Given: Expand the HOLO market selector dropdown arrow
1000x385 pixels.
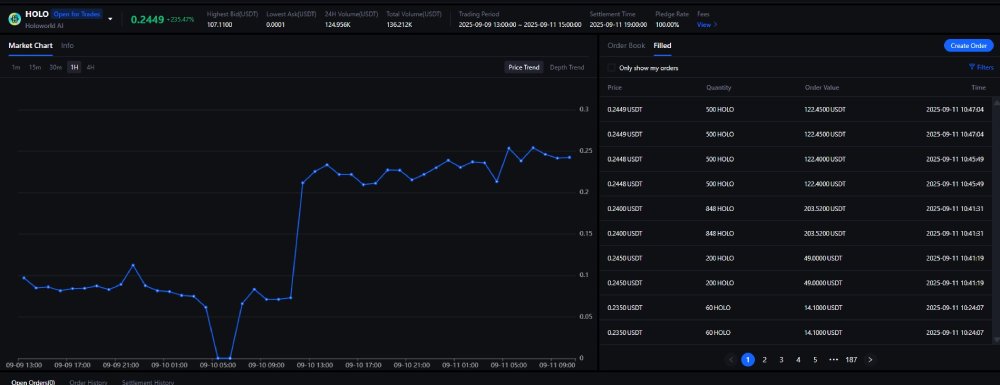Looking at the screenshot, I should tap(110, 19).
